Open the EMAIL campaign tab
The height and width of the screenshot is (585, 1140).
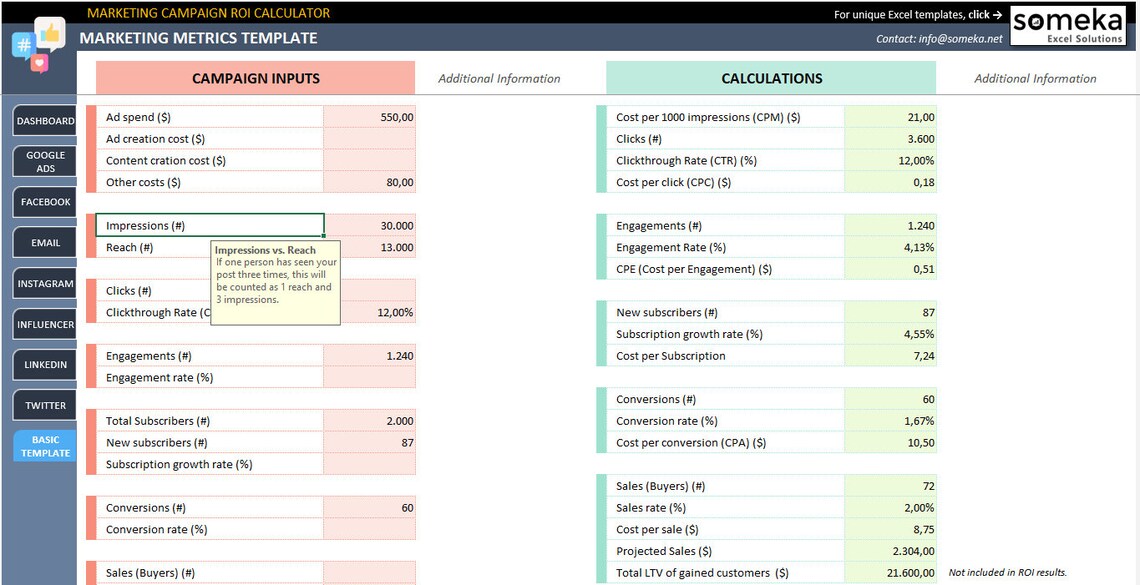click(44, 242)
